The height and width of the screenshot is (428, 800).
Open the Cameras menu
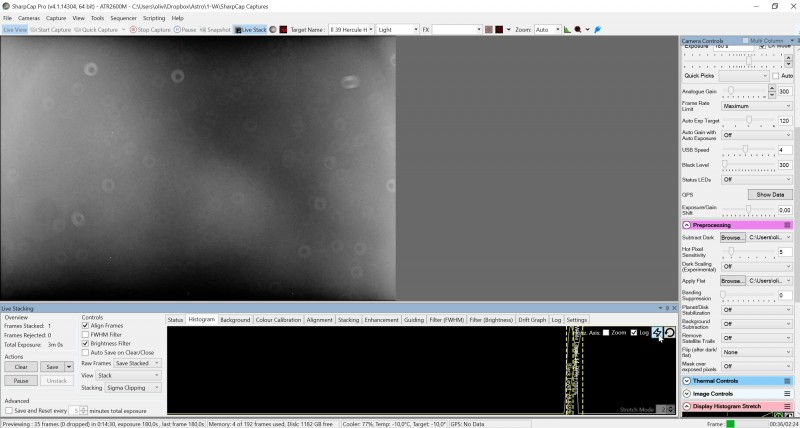pyautogui.click(x=29, y=18)
